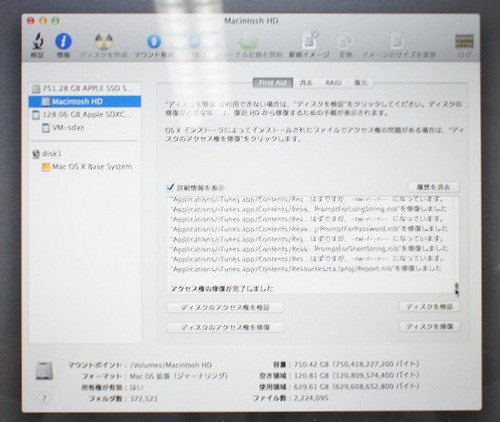Screen dimensions: 500x422
Task: Click Verify Disk Permissions (ディスクのアクセス権を検証) button
Action: click(x=225, y=307)
